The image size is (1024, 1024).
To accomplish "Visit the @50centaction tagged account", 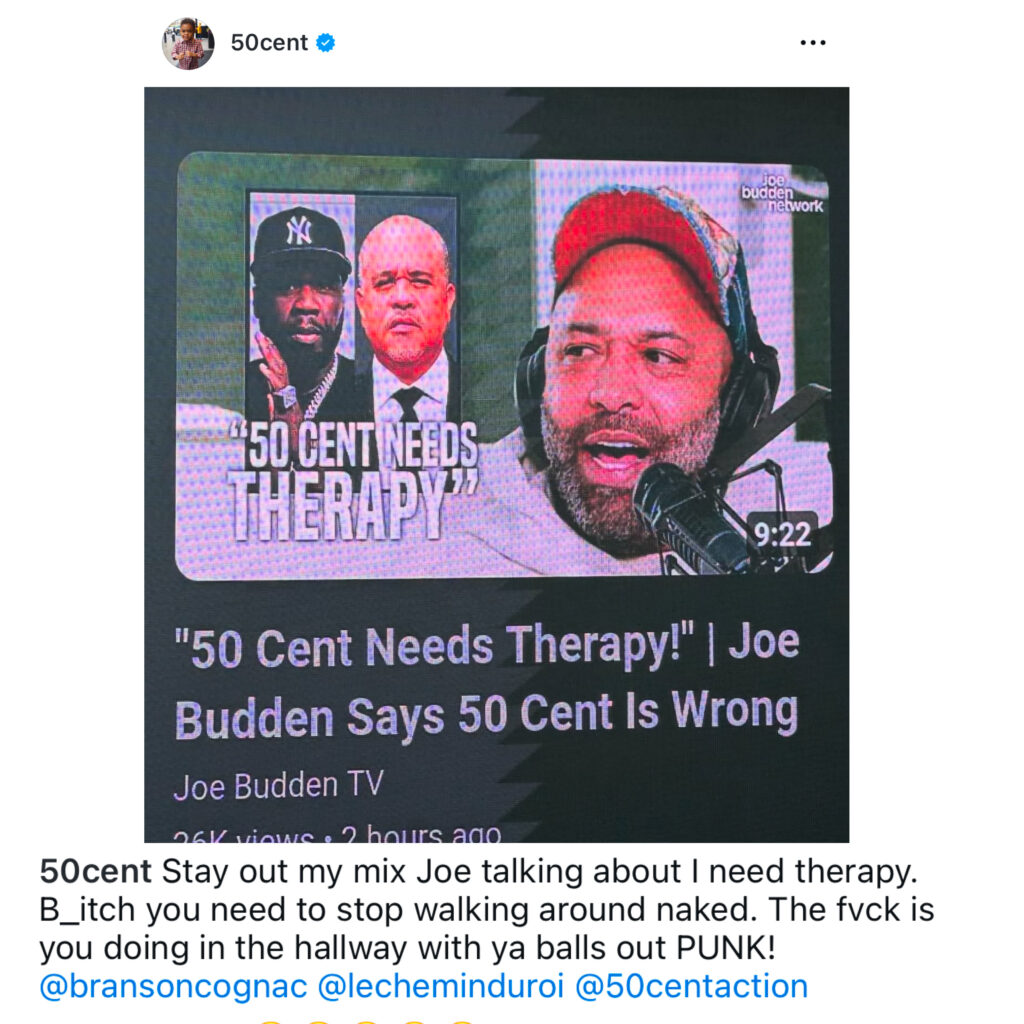I will (x=692, y=986).
